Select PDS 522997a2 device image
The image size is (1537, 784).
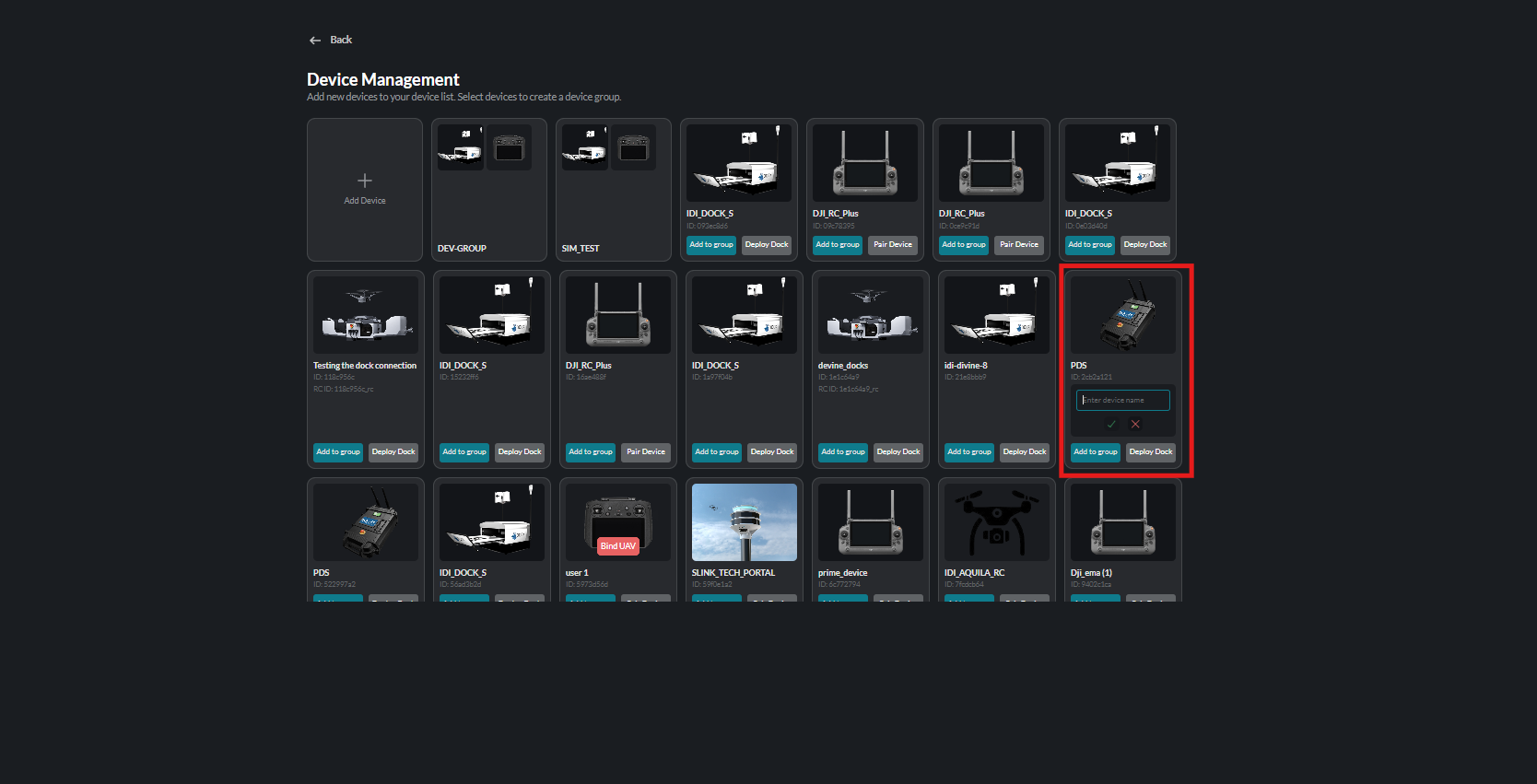pyautogui.click(x=366, y=522)
